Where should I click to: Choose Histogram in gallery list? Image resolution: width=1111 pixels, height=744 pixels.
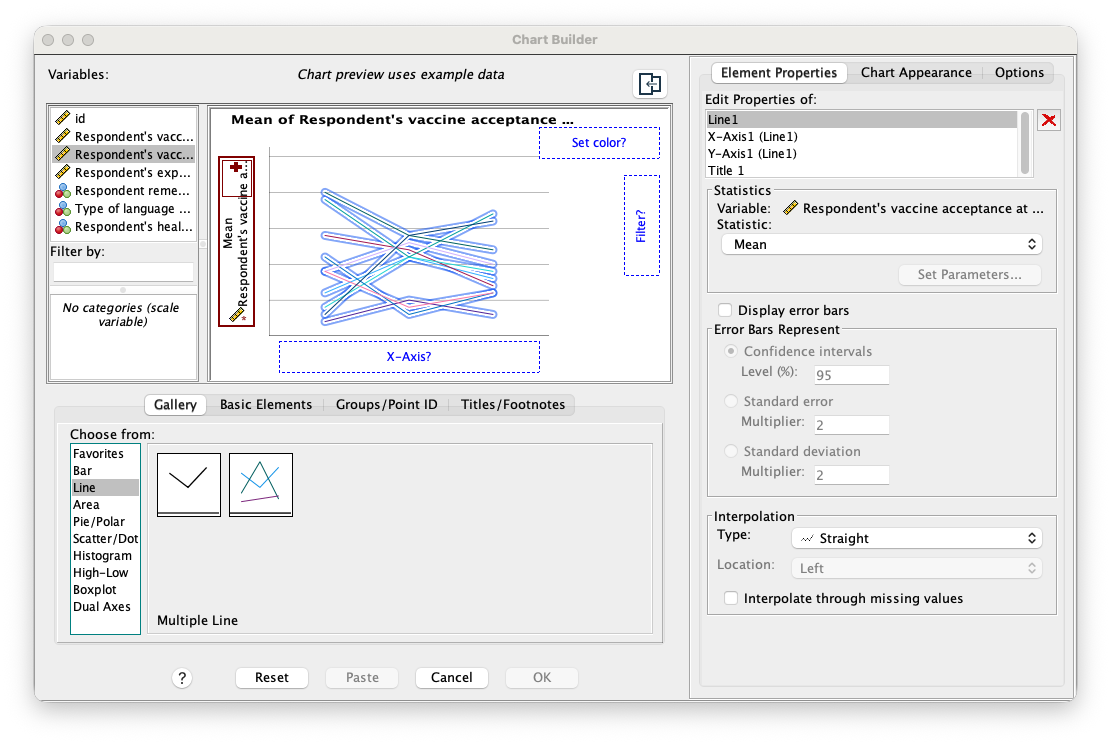[x=105, y=556]
